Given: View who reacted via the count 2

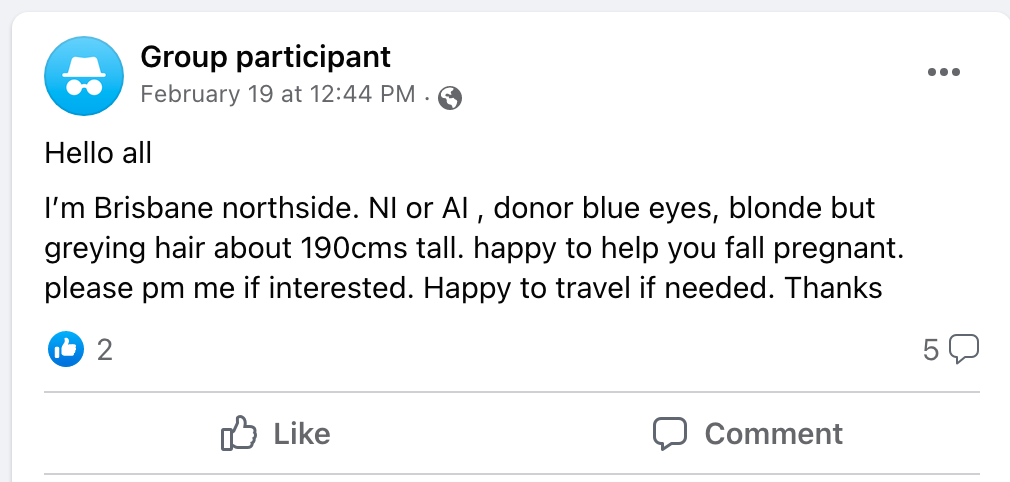Looking at the screenshot, I should [104, 350].
